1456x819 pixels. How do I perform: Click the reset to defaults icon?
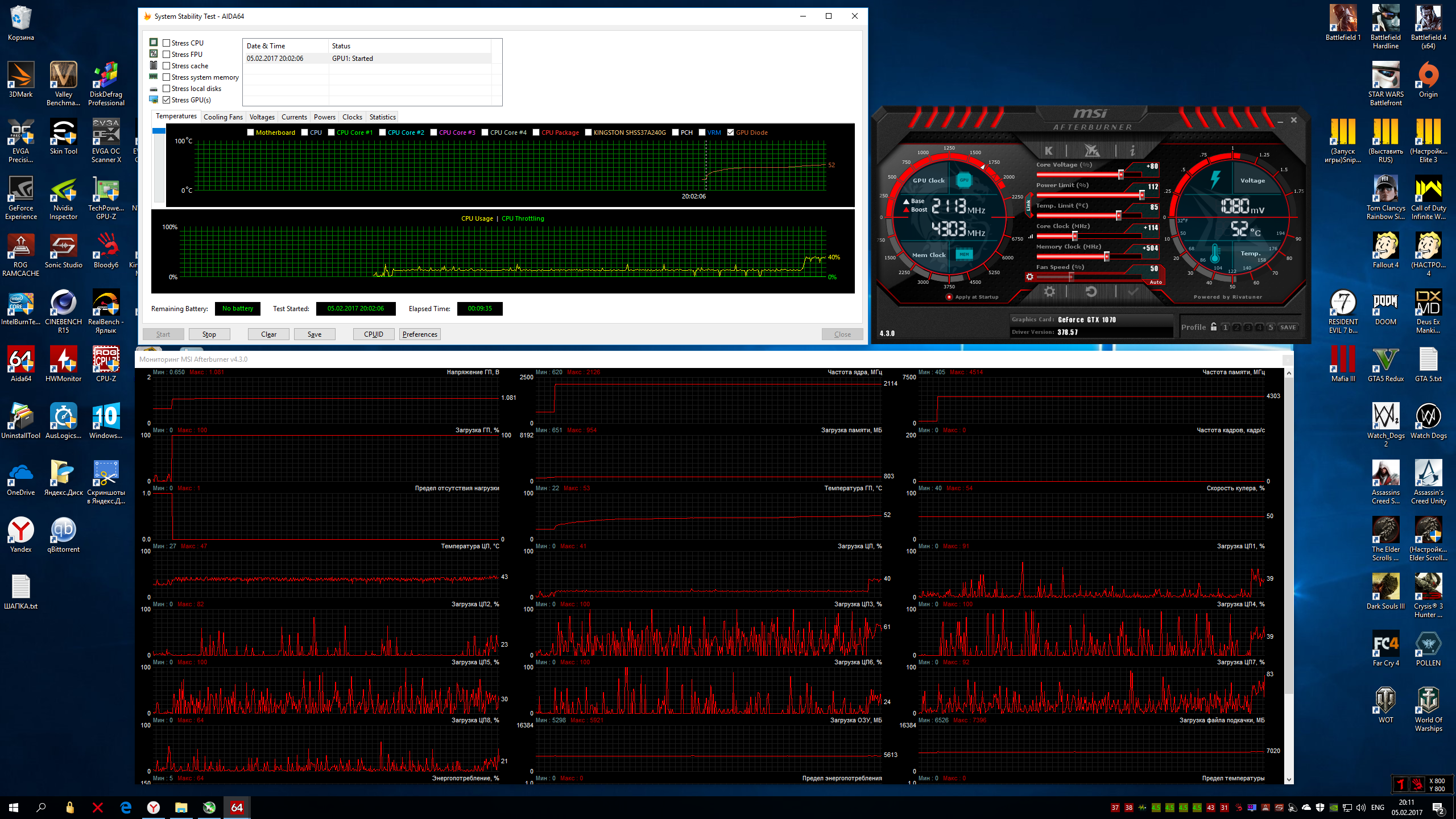[1091, 292]
